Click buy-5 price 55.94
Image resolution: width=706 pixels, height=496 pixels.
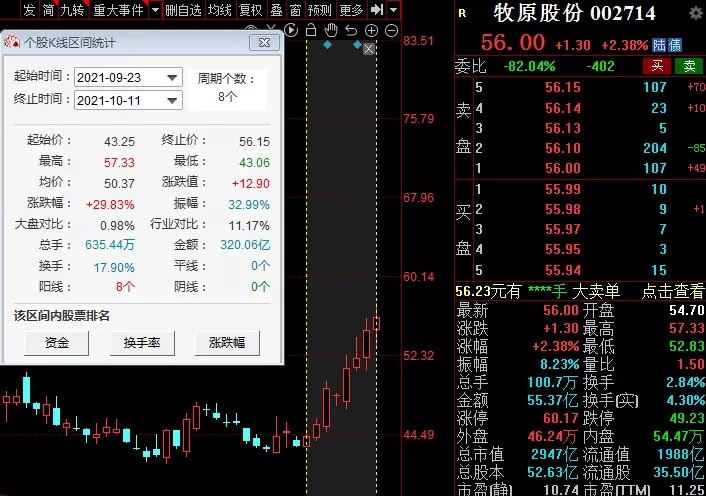tap(563, 270)
